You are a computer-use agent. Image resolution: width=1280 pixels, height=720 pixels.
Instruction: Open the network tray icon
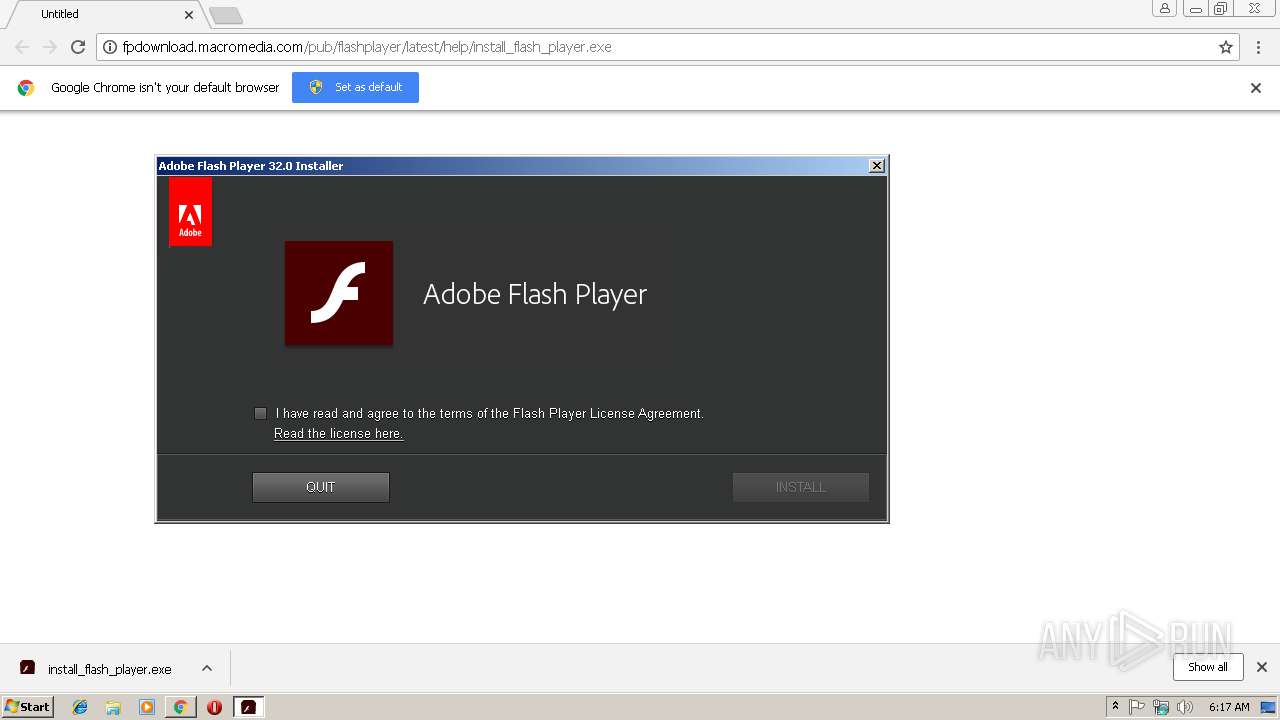tap(1161, 707)
